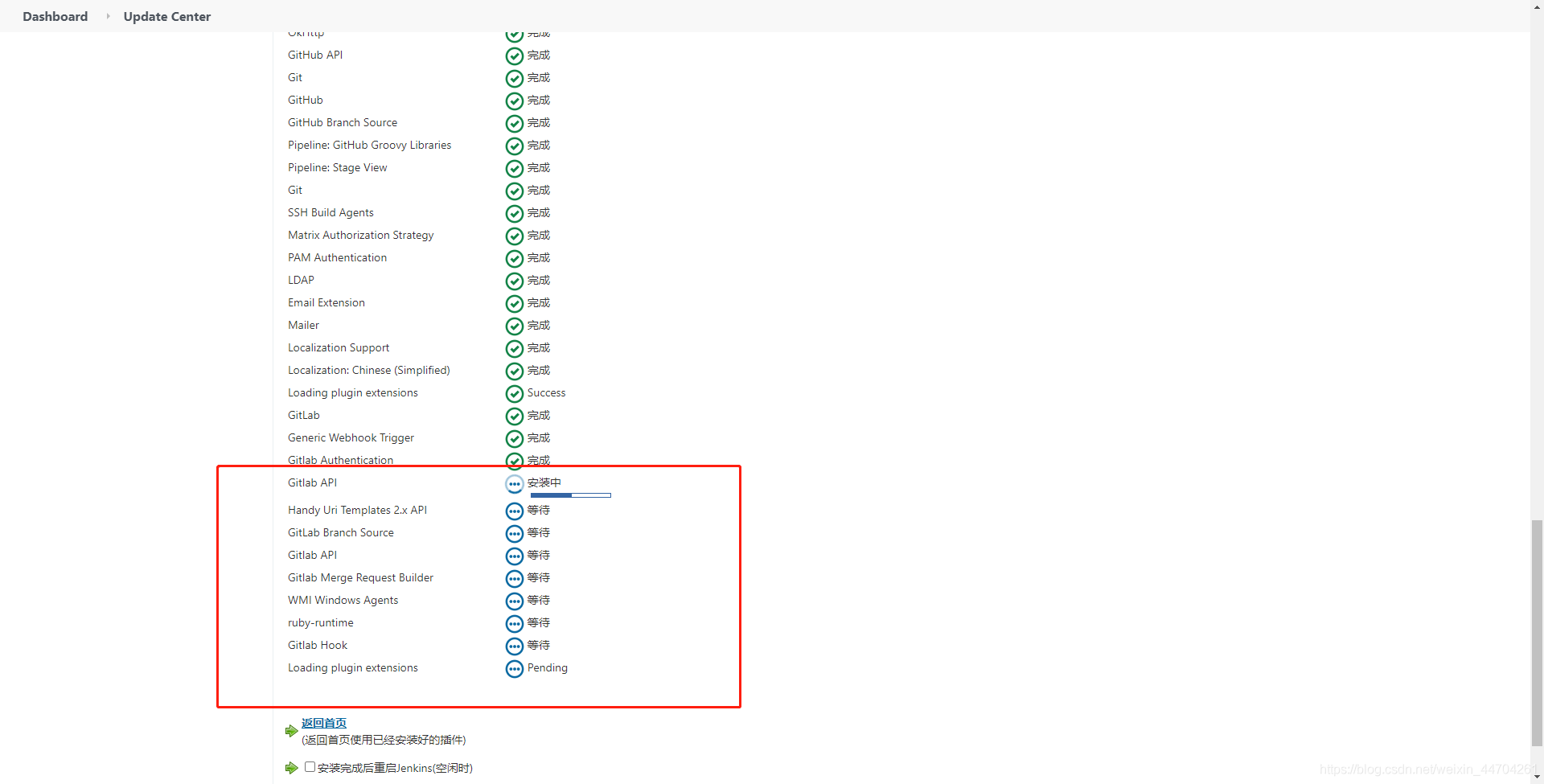Click pending icon for WMI Windows Agents

tap(515, 601)
